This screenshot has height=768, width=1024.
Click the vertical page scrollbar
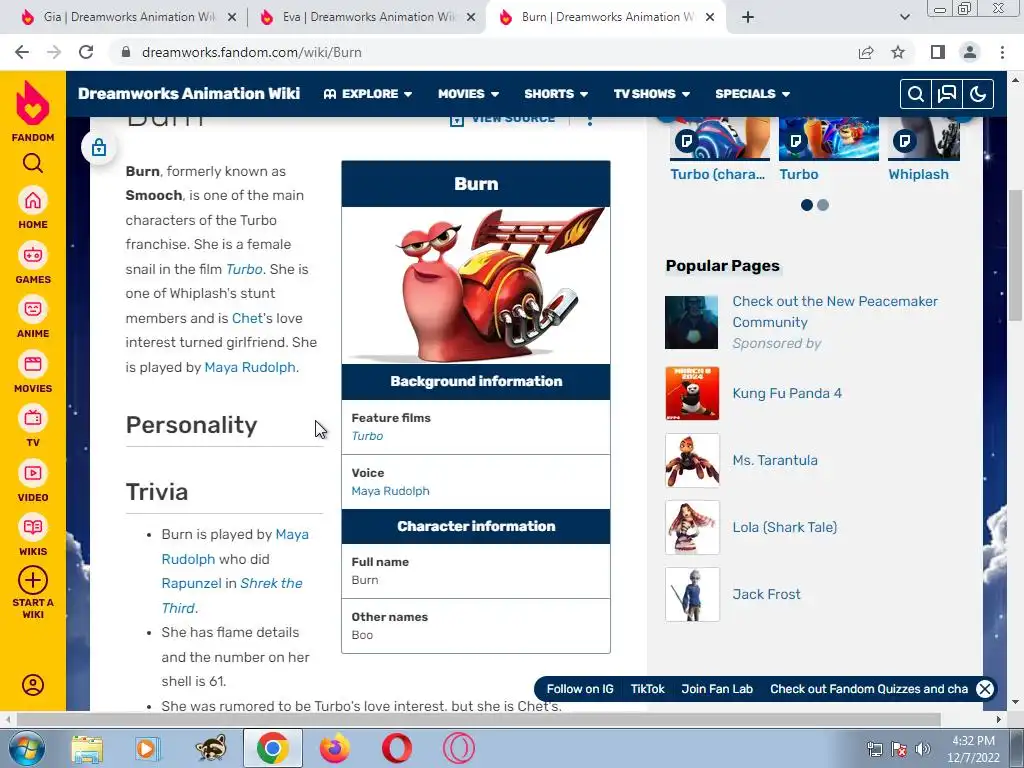tap(1016, 255)
